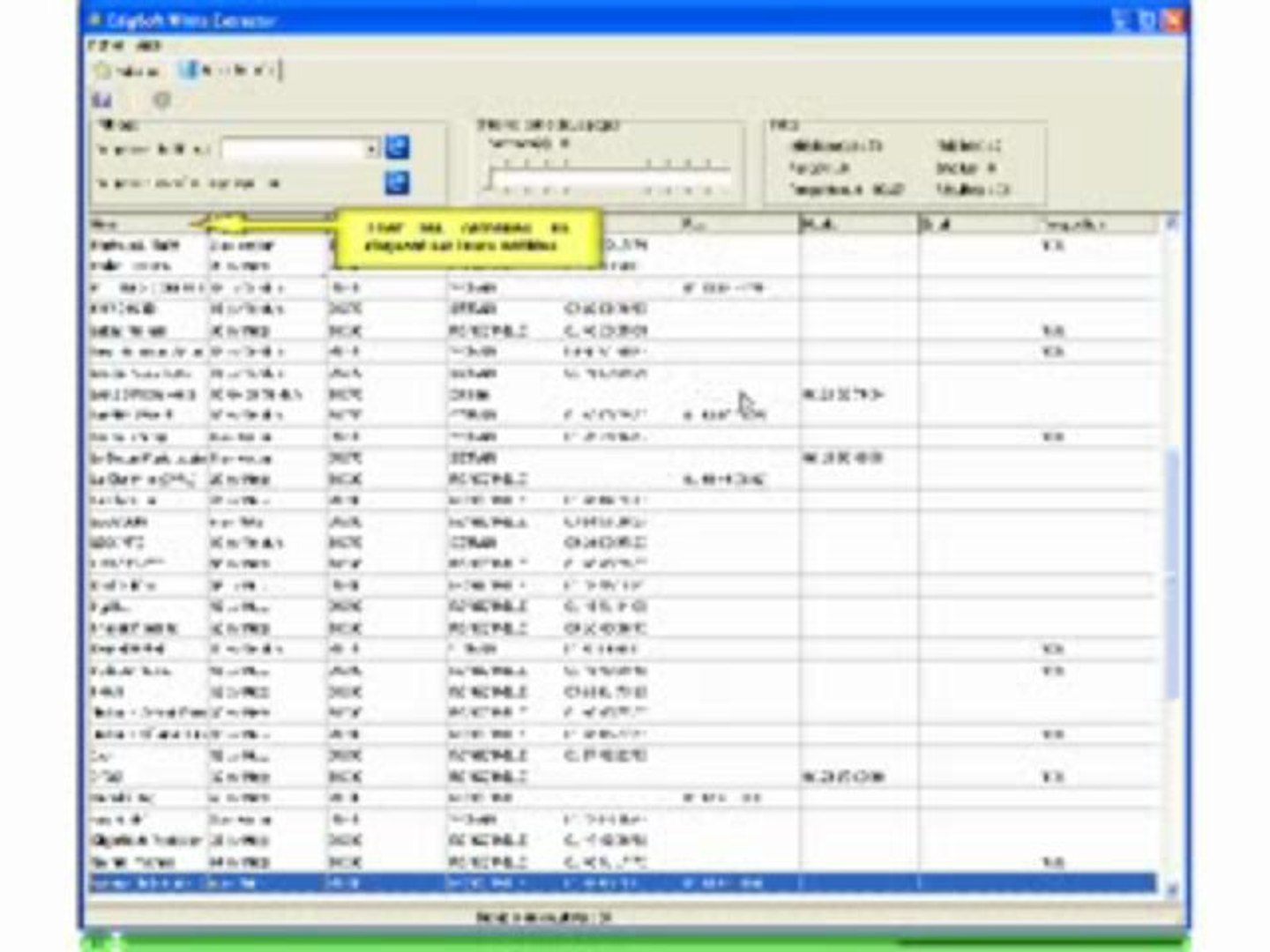Viewport: 1270px width, 952px height.
Task: Close the window with the red X button
Action: coord(1174,19)
